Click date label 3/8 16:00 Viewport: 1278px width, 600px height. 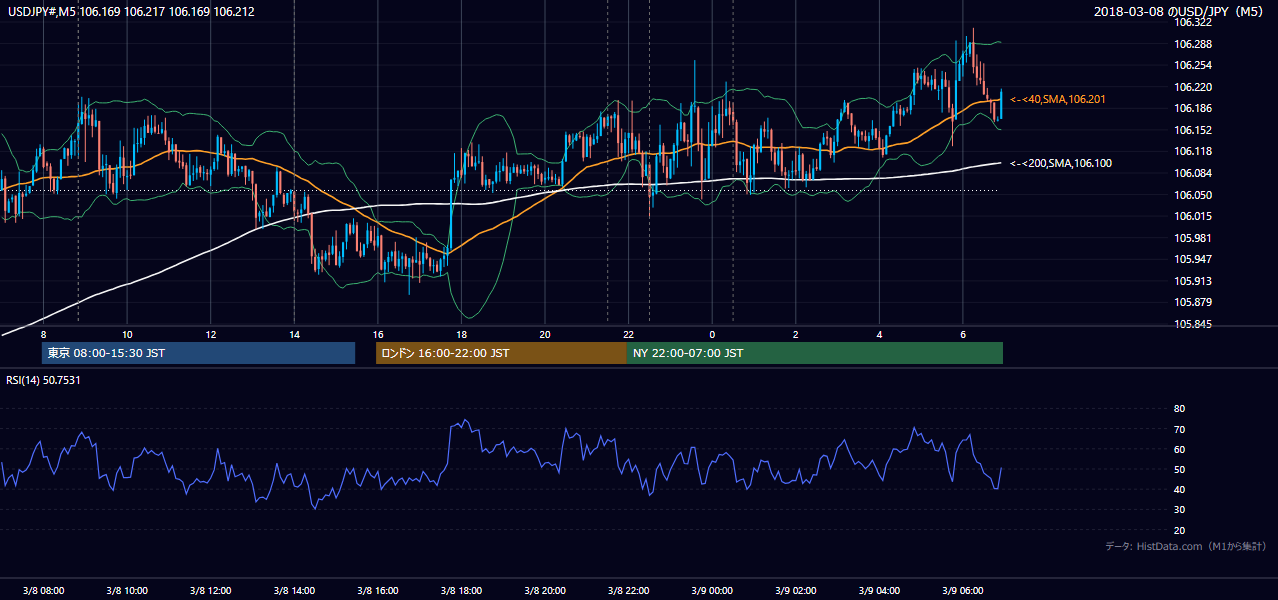377,590
